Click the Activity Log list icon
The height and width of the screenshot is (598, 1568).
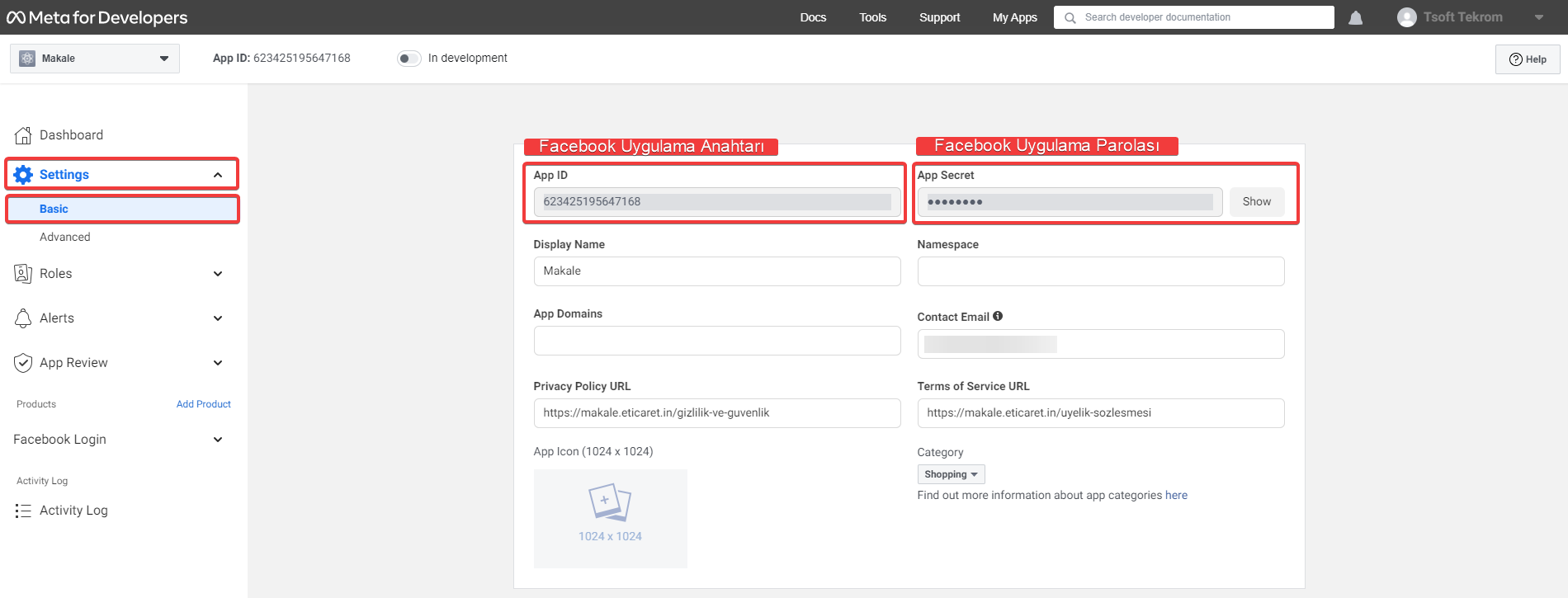(x=23, y=511)
